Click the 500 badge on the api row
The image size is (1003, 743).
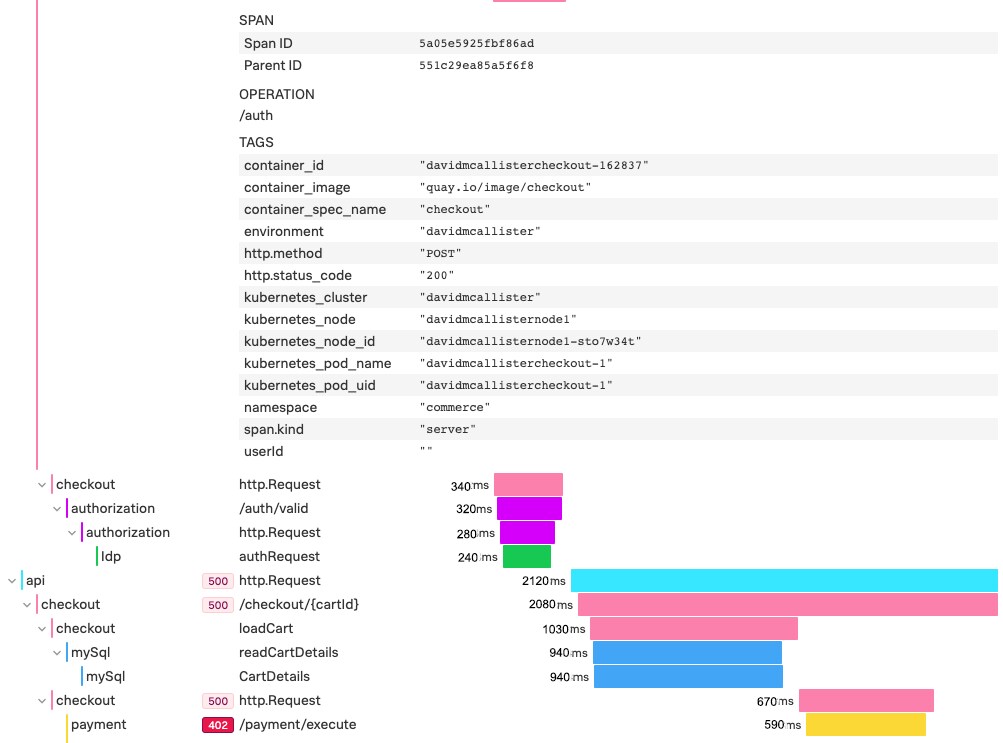(x=217, y=580)
